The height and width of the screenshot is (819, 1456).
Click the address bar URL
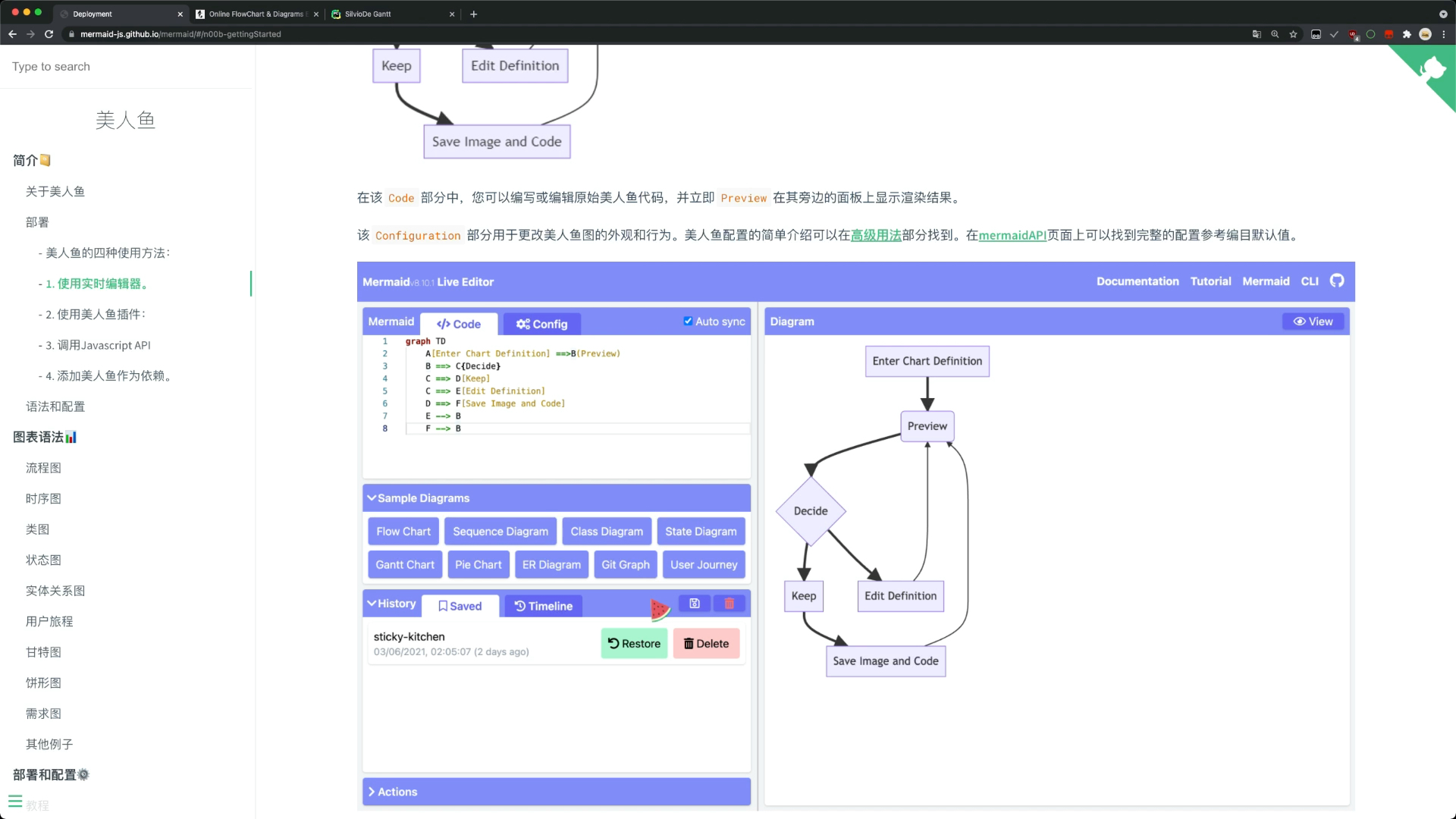click(180, 34)
